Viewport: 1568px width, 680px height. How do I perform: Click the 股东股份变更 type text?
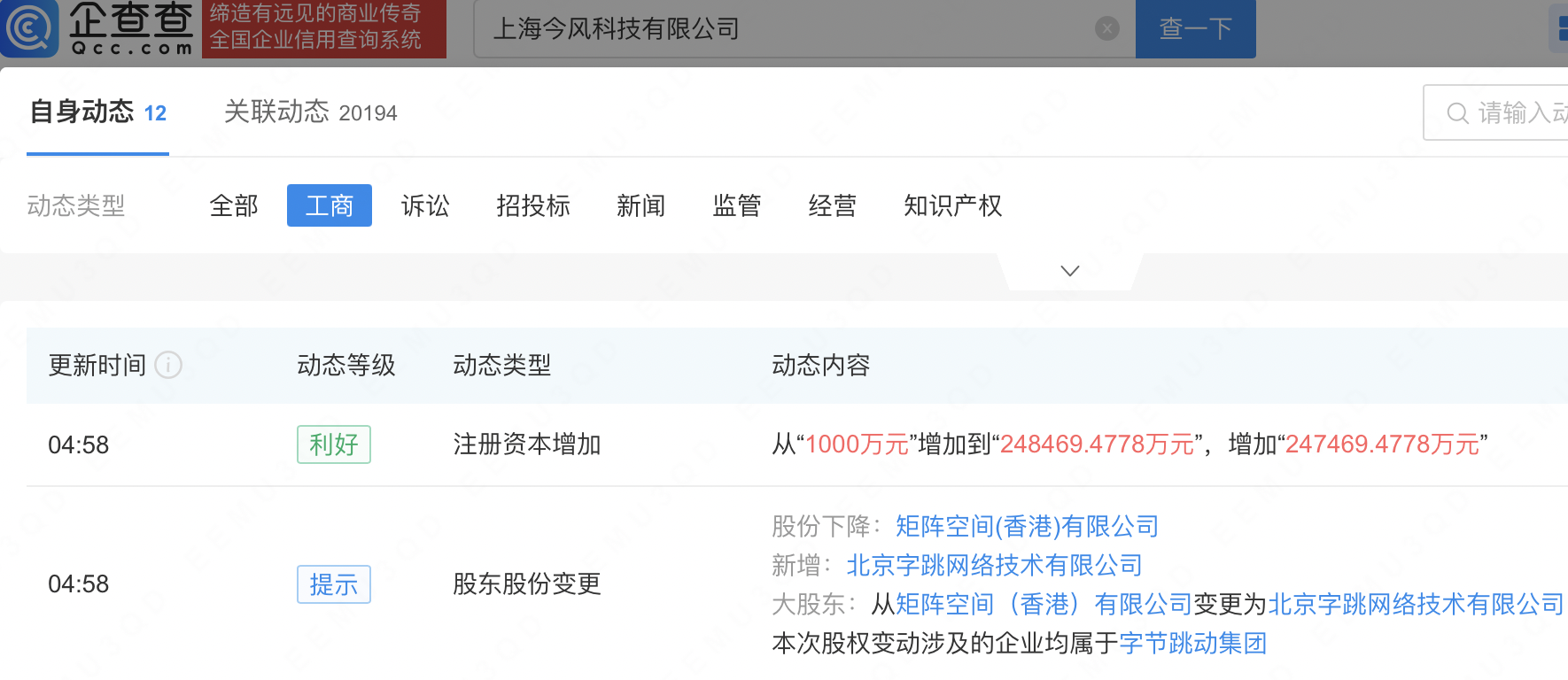527,584
